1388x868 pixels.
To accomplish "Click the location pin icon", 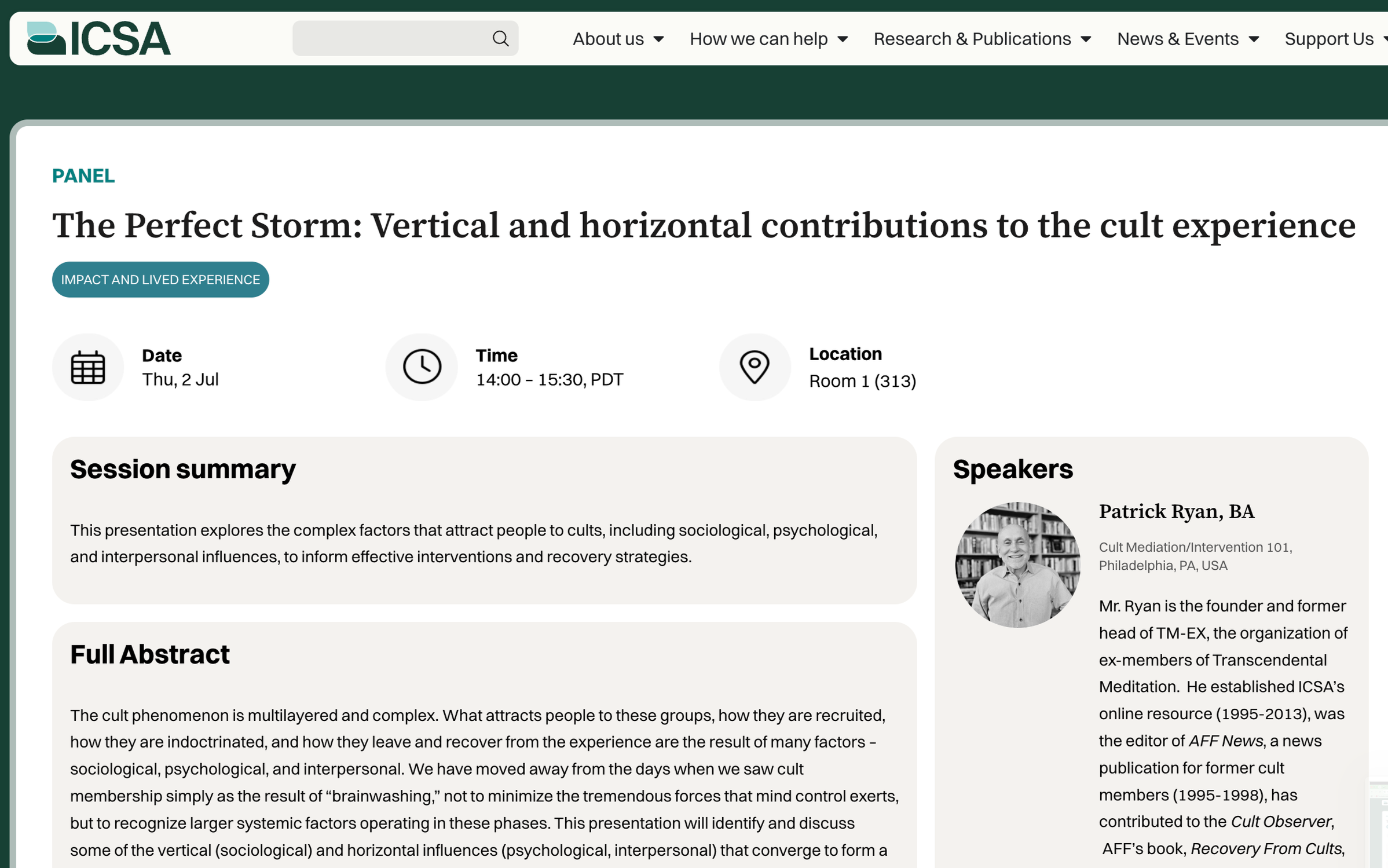I will 755,367.
